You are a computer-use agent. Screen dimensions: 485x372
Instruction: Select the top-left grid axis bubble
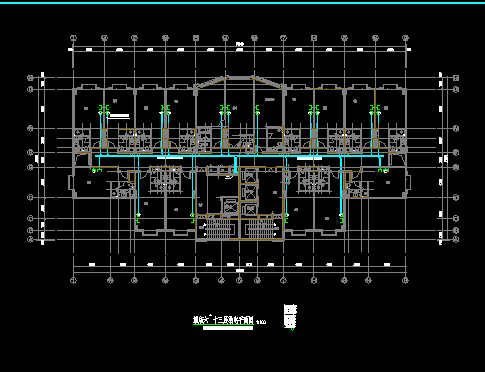click(x=73, y=38)
